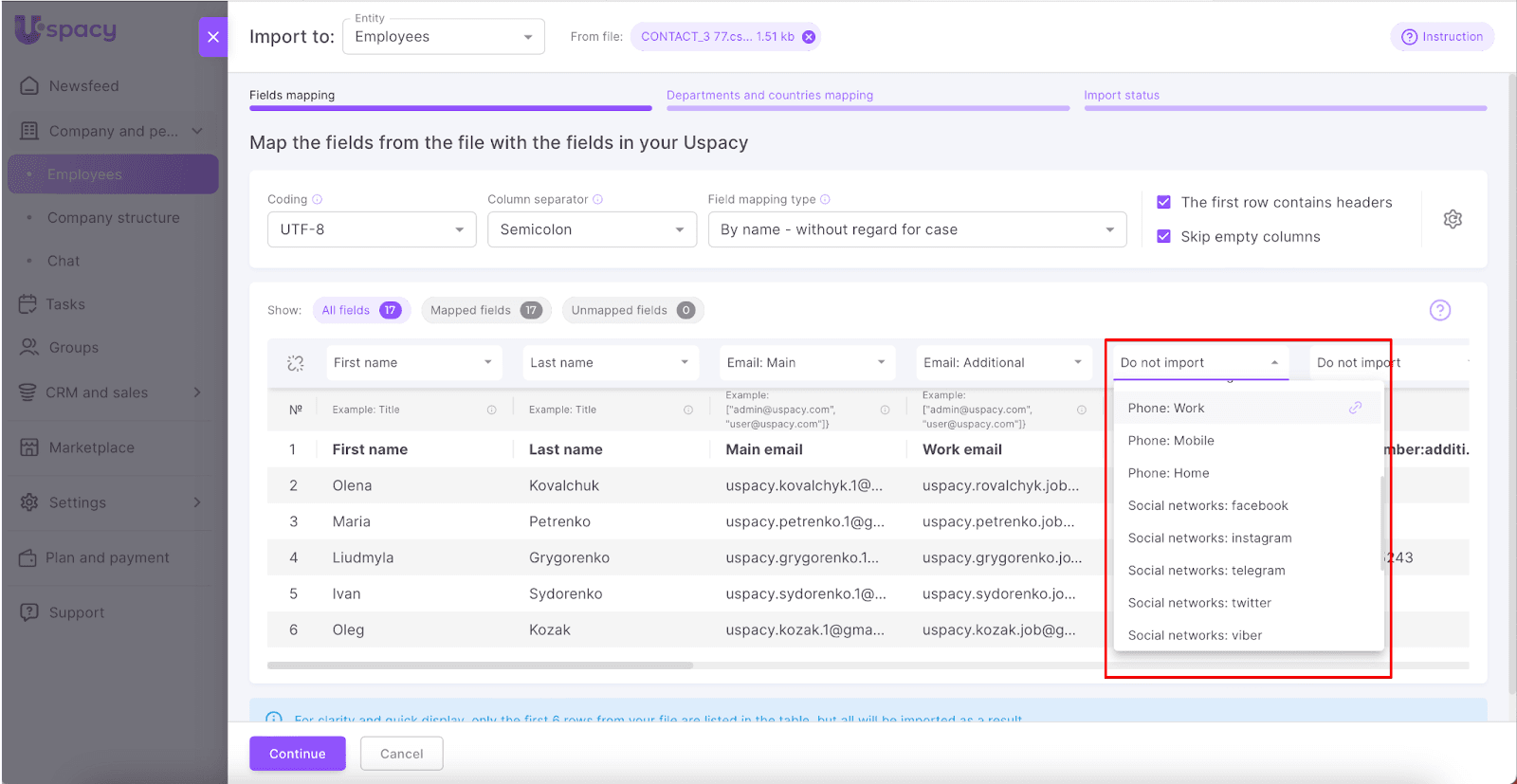The width and height of the screenshot is (1517, 784).
Task: Select Phone: Mobile from the dropdown list
Action: (x=1171, y=441)
